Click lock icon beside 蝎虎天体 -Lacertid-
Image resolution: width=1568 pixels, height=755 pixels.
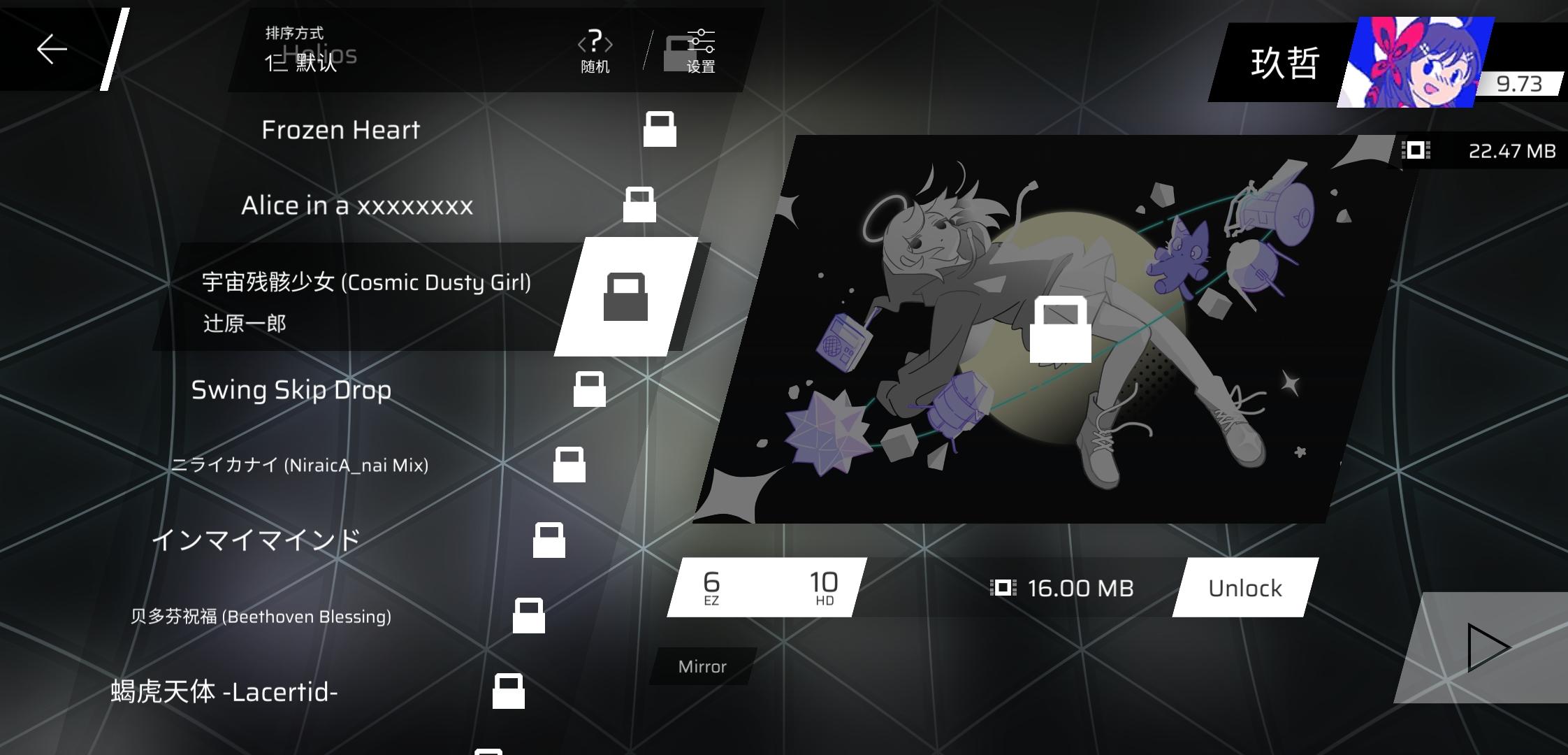pos(508,691)
